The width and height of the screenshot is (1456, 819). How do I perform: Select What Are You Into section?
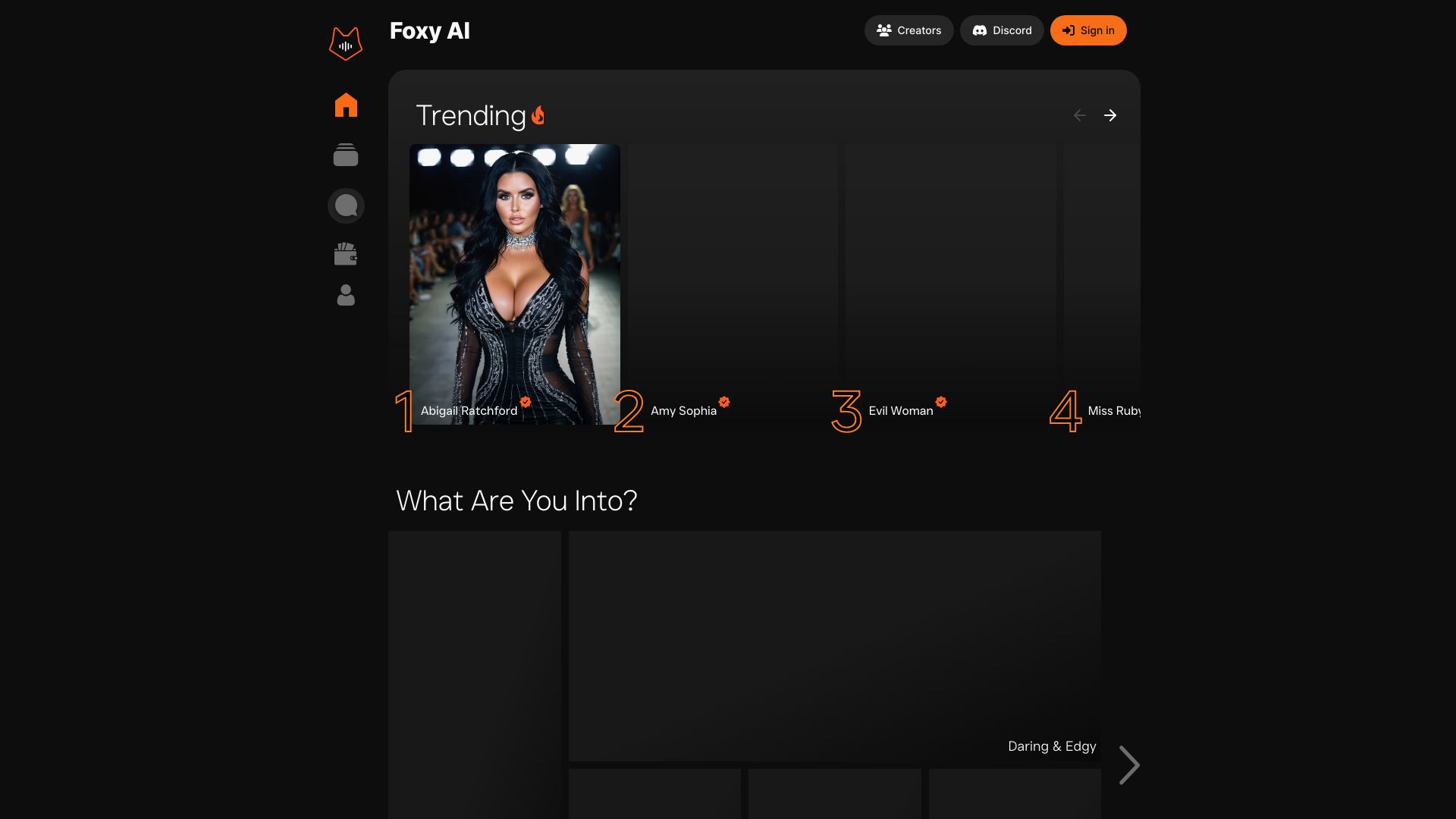(516, 498)
